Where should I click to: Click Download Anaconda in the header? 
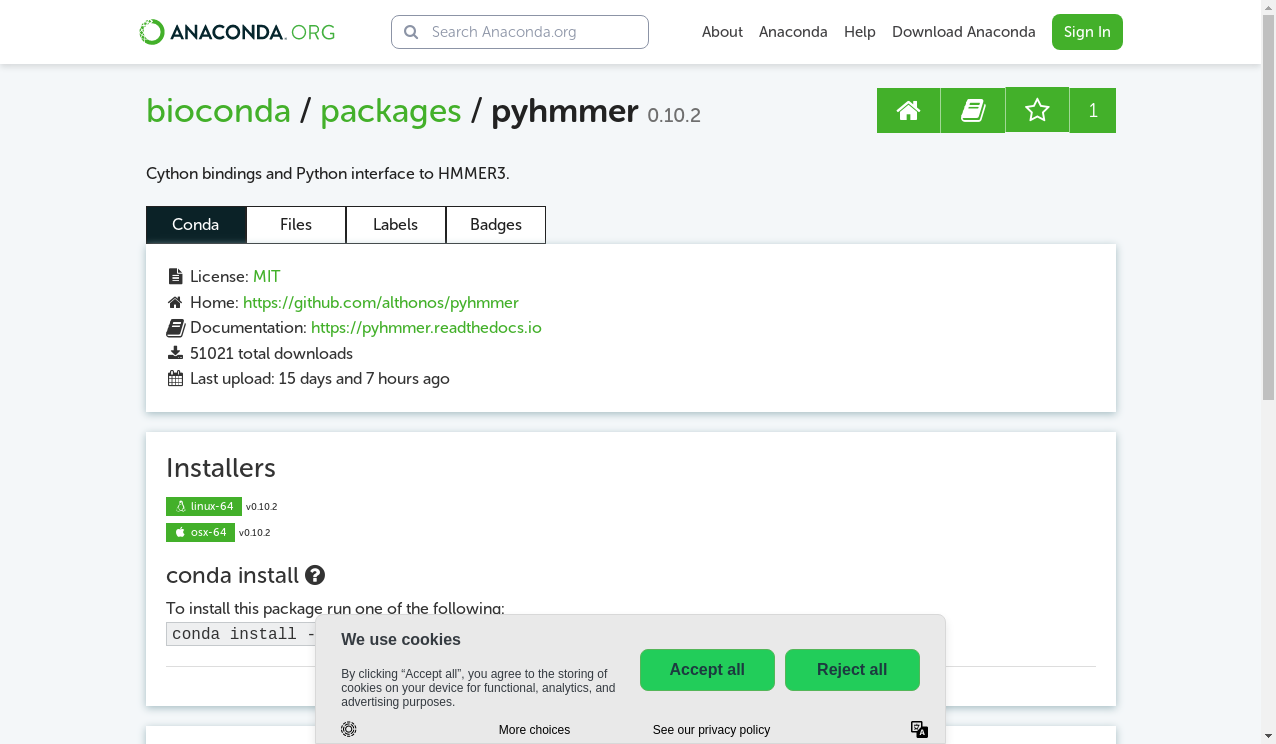pos(964,32)
